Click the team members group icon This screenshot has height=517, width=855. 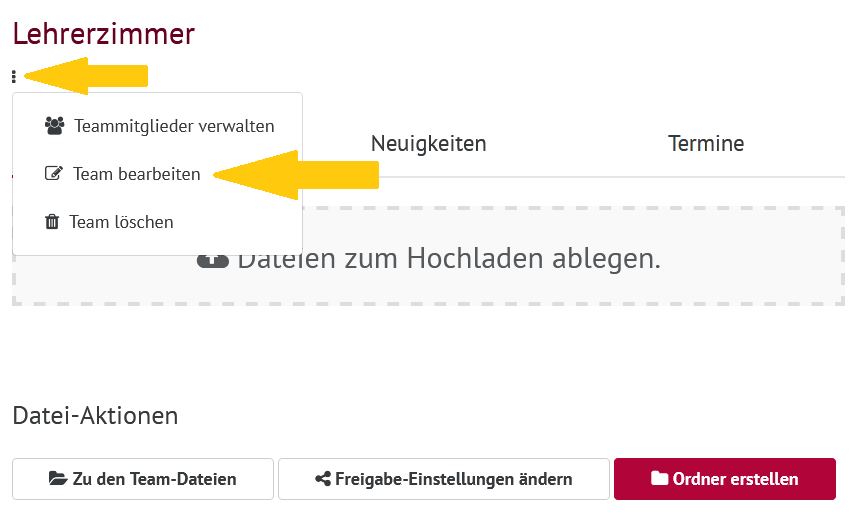tap(55, 126)
